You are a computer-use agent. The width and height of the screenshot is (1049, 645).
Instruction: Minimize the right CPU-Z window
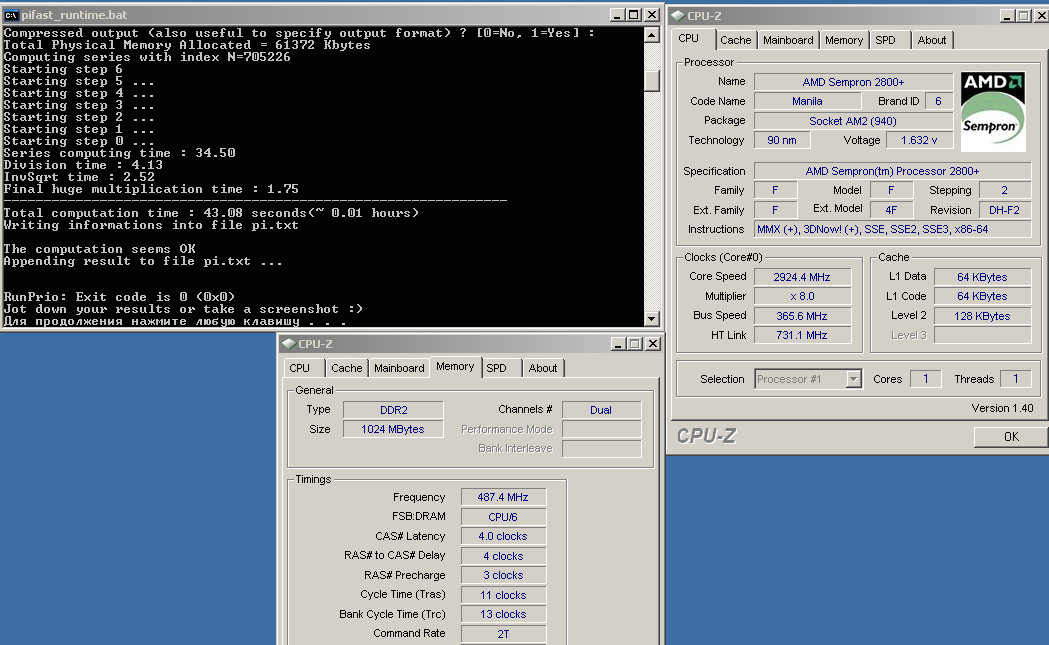click(x=1007, y=15)
